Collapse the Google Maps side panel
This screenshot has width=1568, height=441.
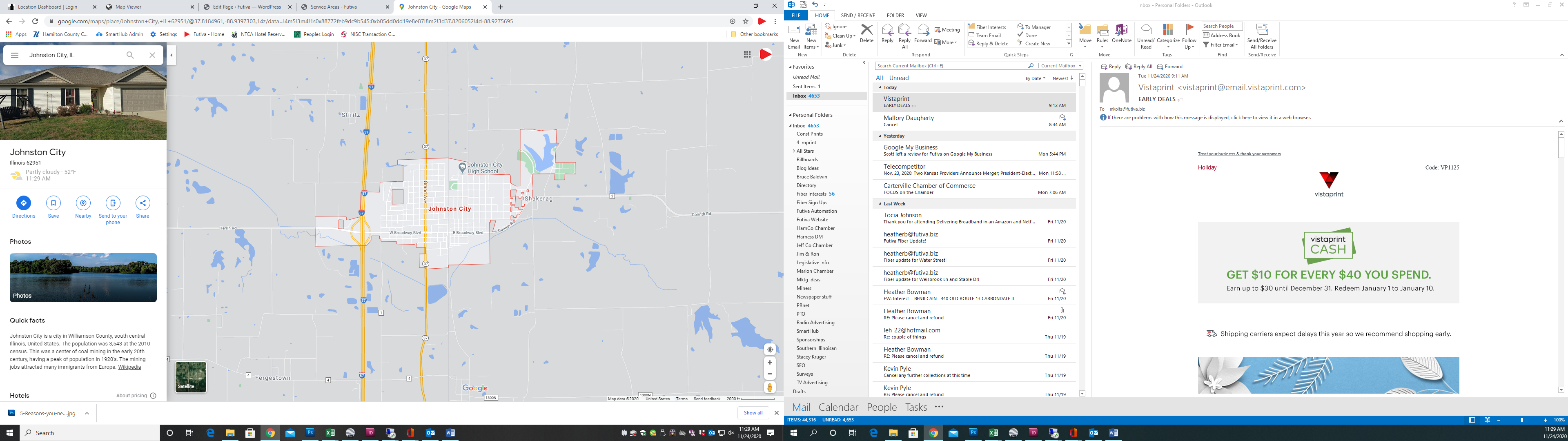(x=171, y=55)
